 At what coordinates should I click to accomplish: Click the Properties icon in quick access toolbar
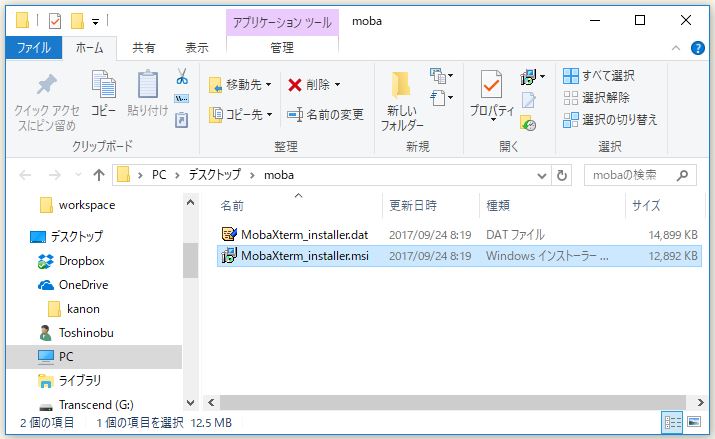click(x=55, y=21)
